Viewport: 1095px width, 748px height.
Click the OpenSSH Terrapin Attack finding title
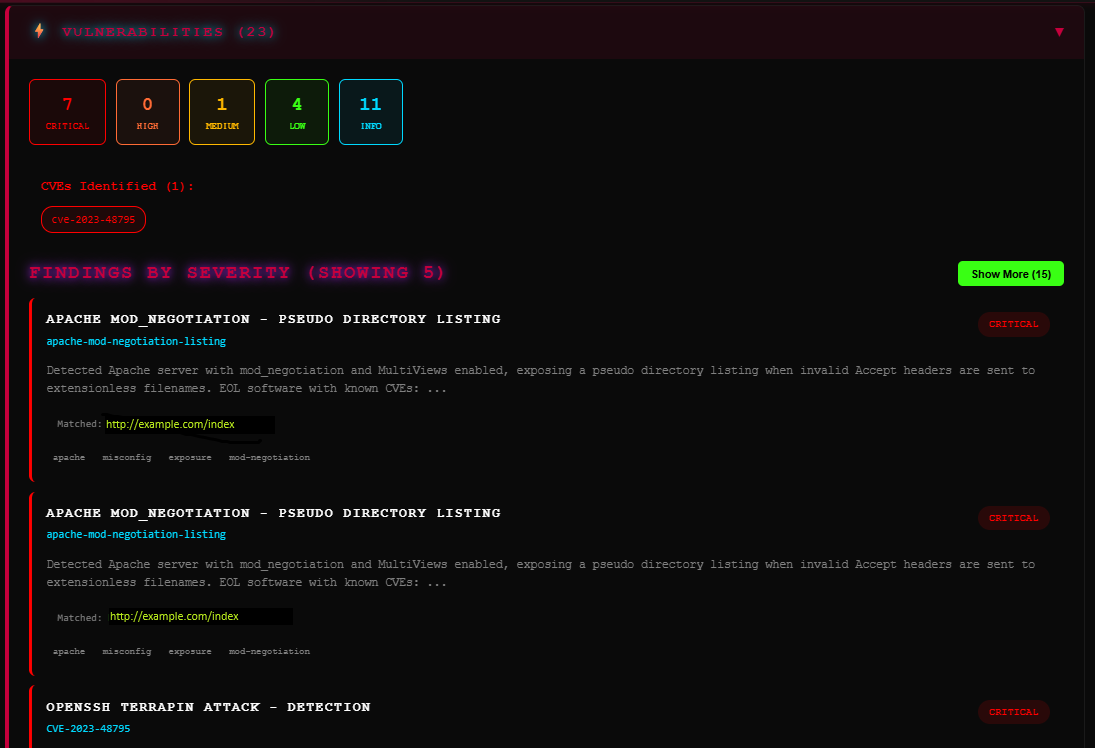click(208, 707)
